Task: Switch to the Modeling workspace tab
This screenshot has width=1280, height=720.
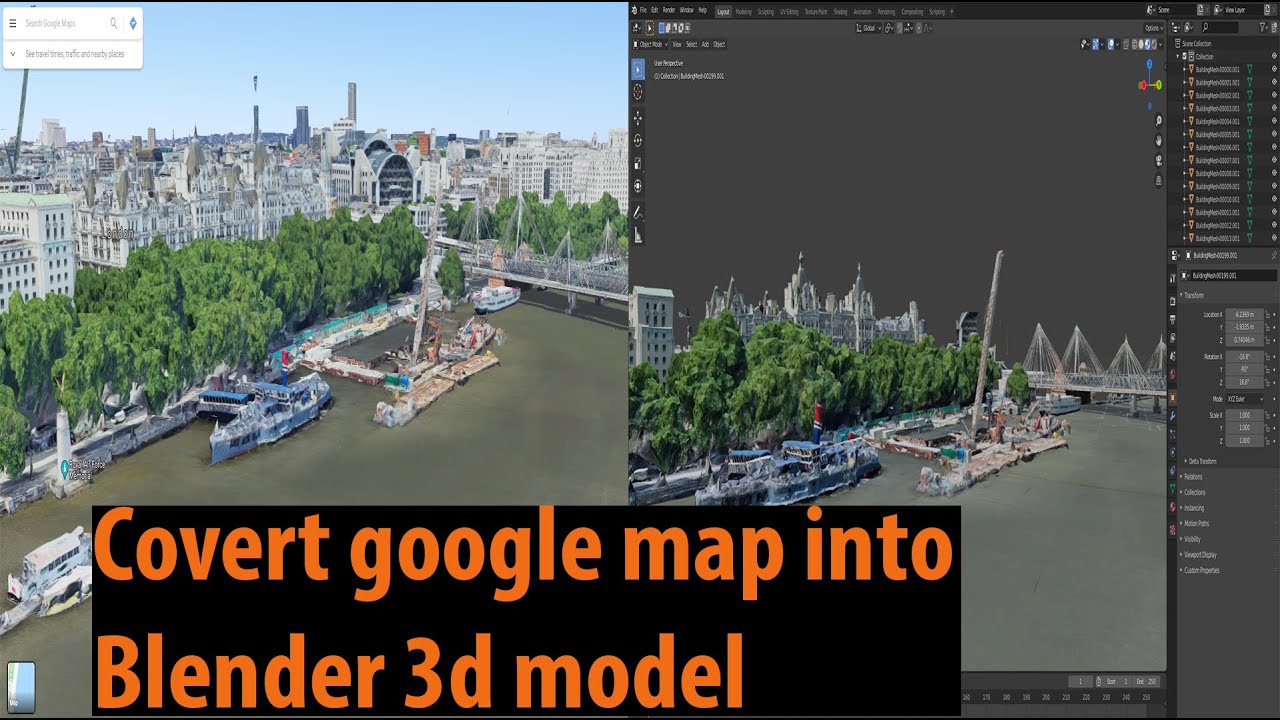Action: (x=743, y=11)
